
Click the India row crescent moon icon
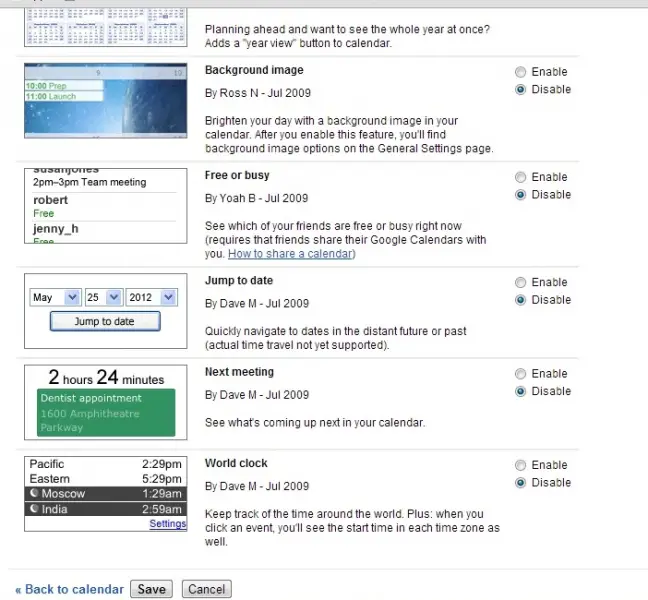pos(34,509)
